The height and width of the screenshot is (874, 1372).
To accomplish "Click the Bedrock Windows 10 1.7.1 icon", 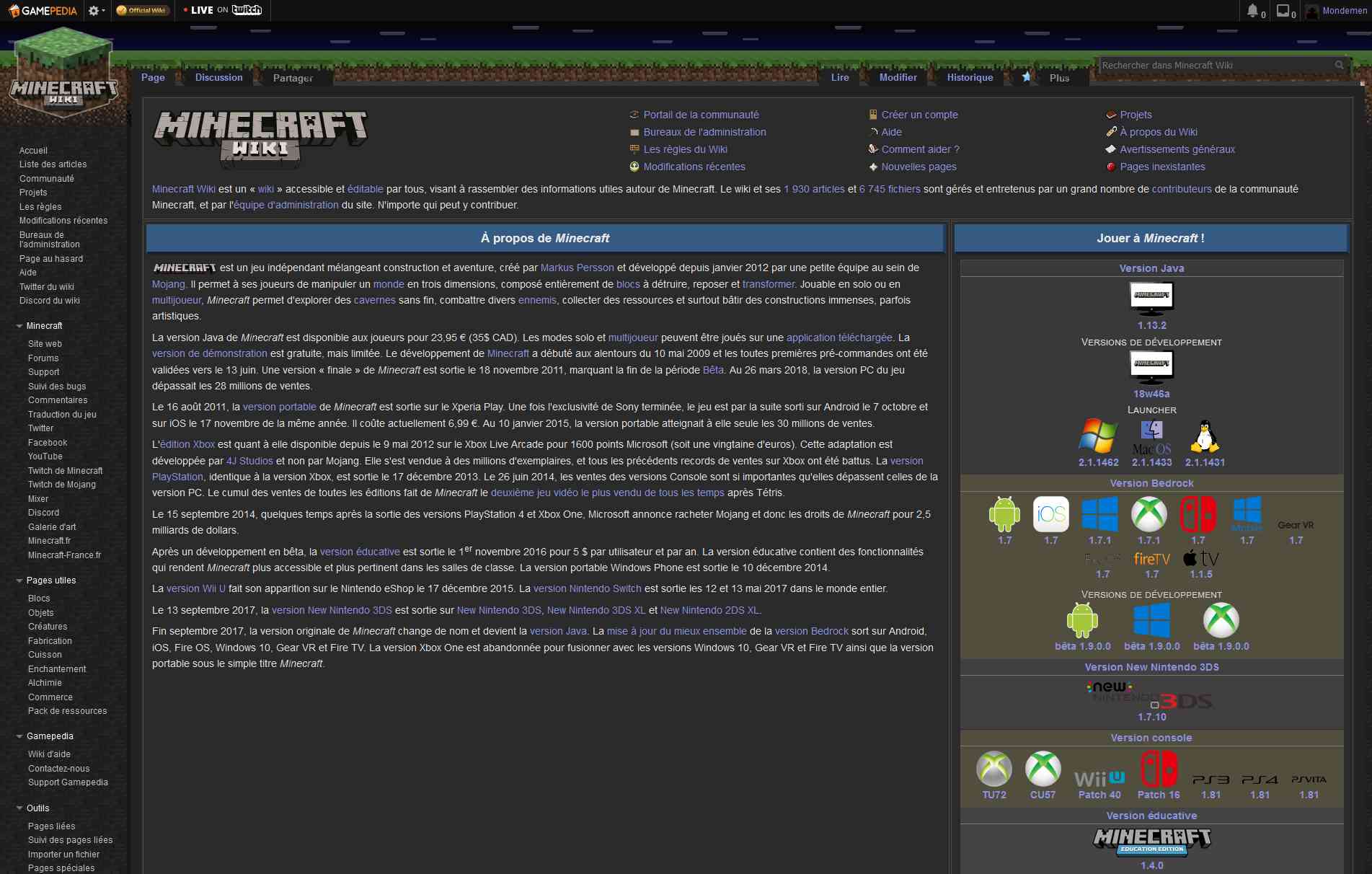I will (1099, 514).
